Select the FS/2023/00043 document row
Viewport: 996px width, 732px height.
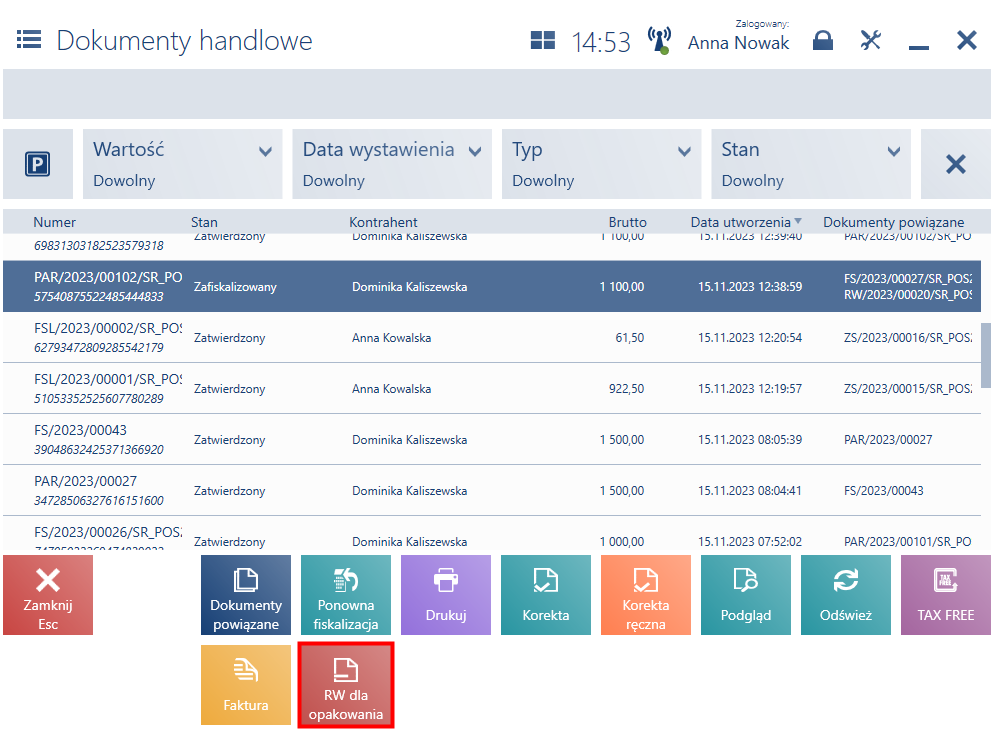(x=492, y=440)
